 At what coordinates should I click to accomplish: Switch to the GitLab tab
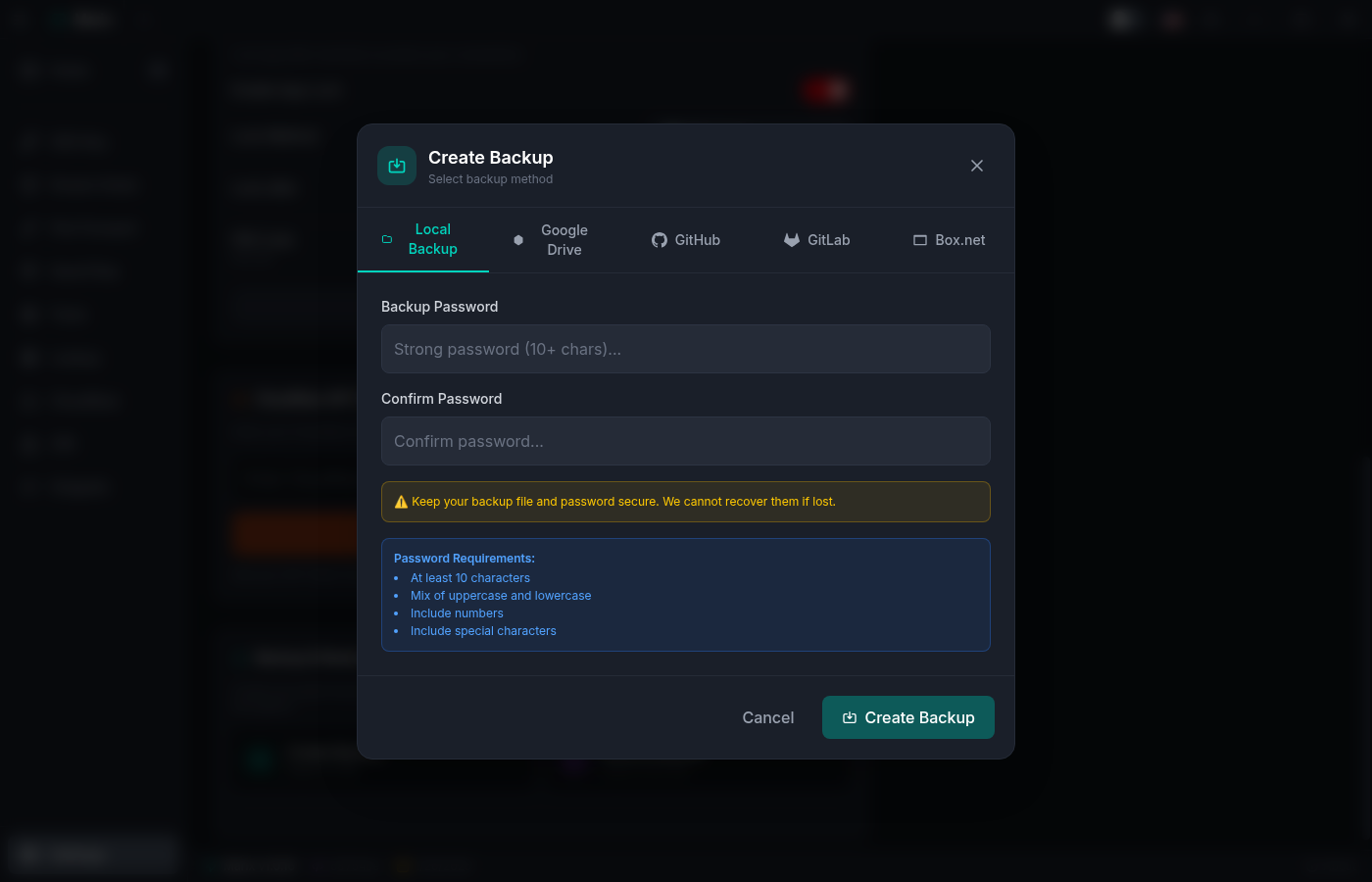pos(817,239)
